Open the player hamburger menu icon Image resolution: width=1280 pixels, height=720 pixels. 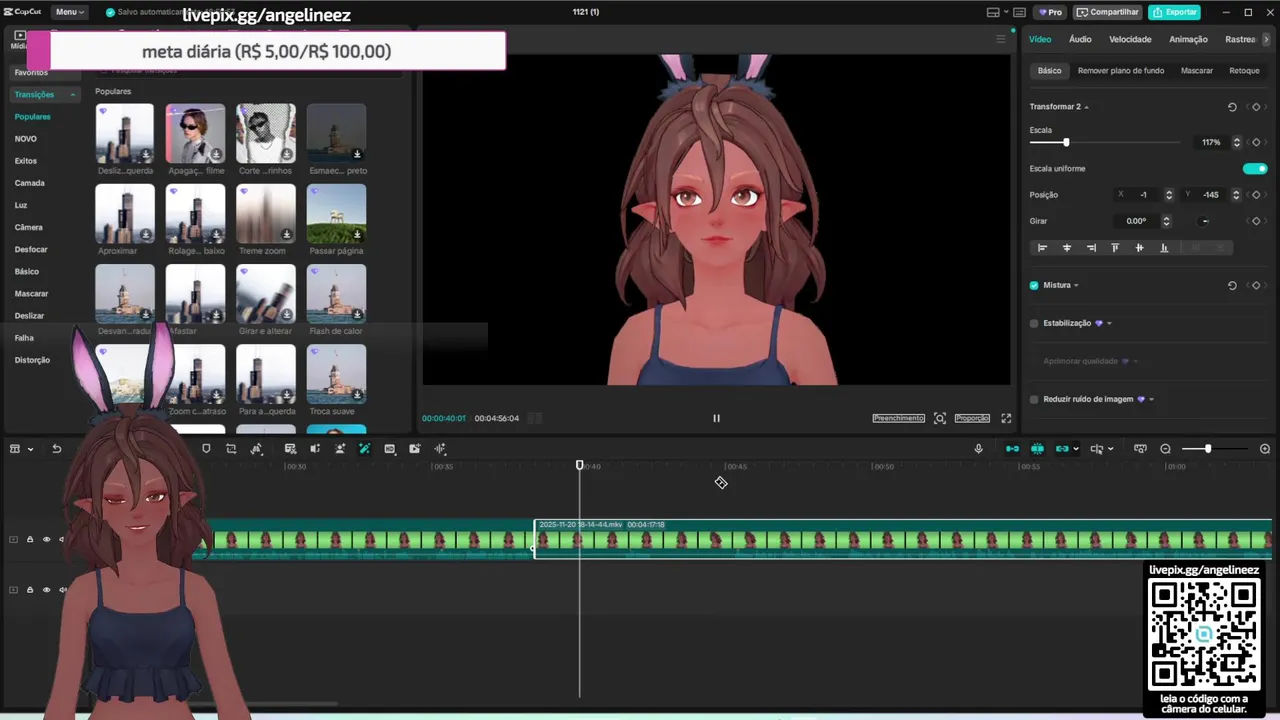(1000, 39)
